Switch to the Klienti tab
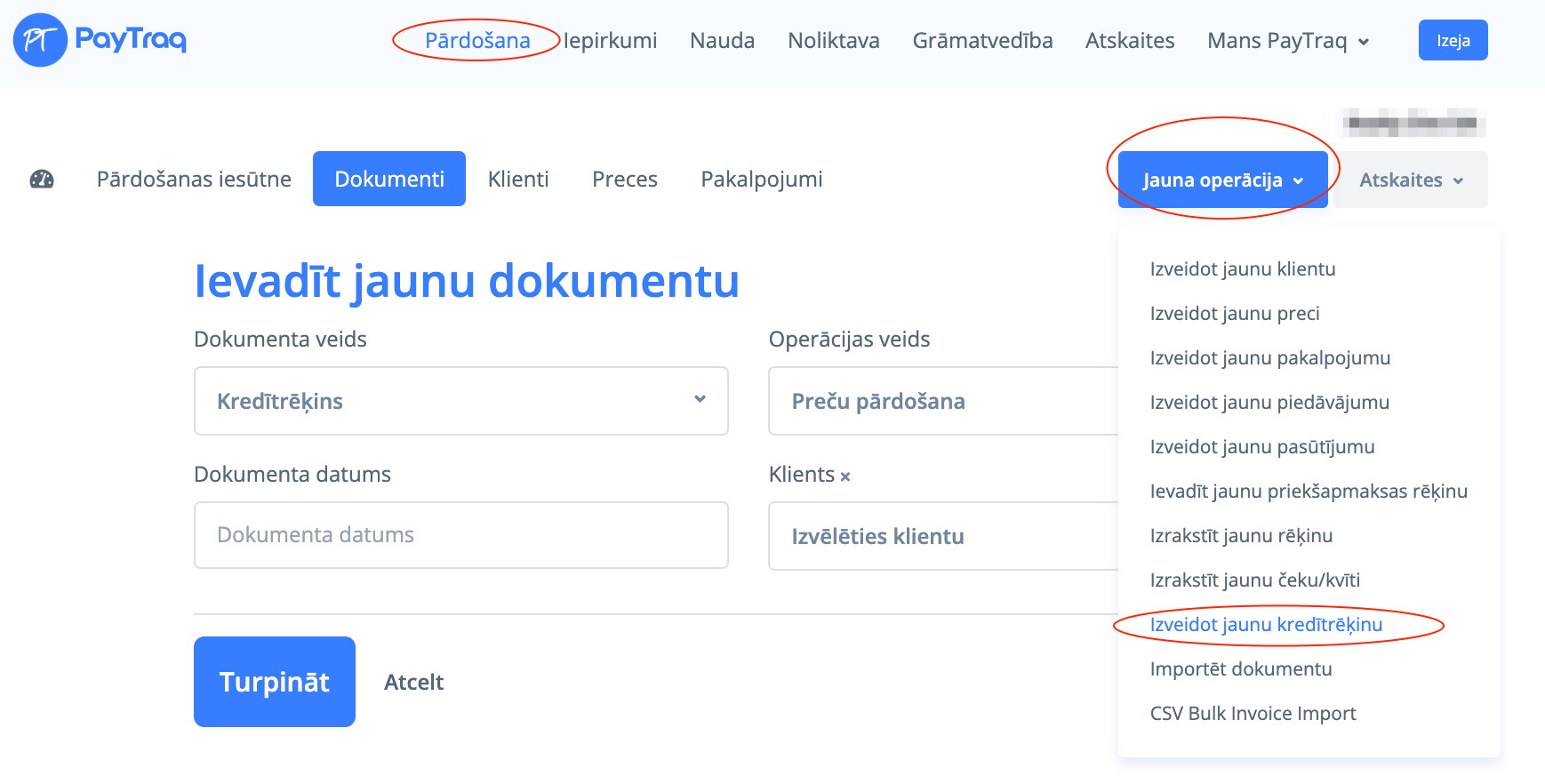The height and width of the screenshot is (784, 1545). click(518, 180)
